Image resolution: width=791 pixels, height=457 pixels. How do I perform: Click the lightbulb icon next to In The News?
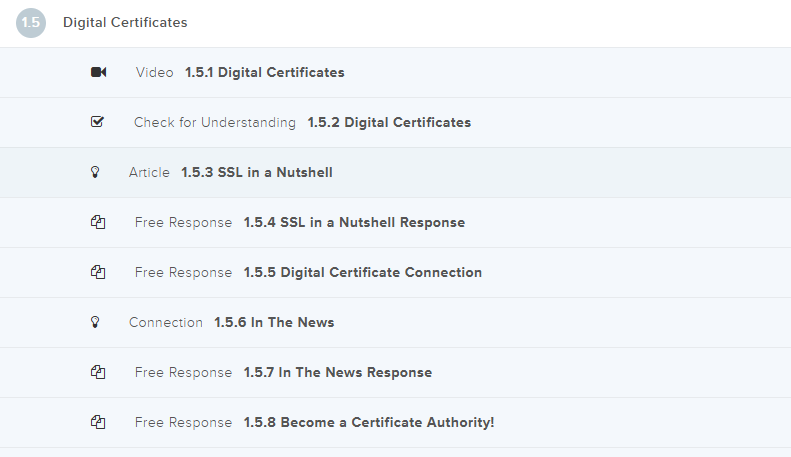pos(96,322)
